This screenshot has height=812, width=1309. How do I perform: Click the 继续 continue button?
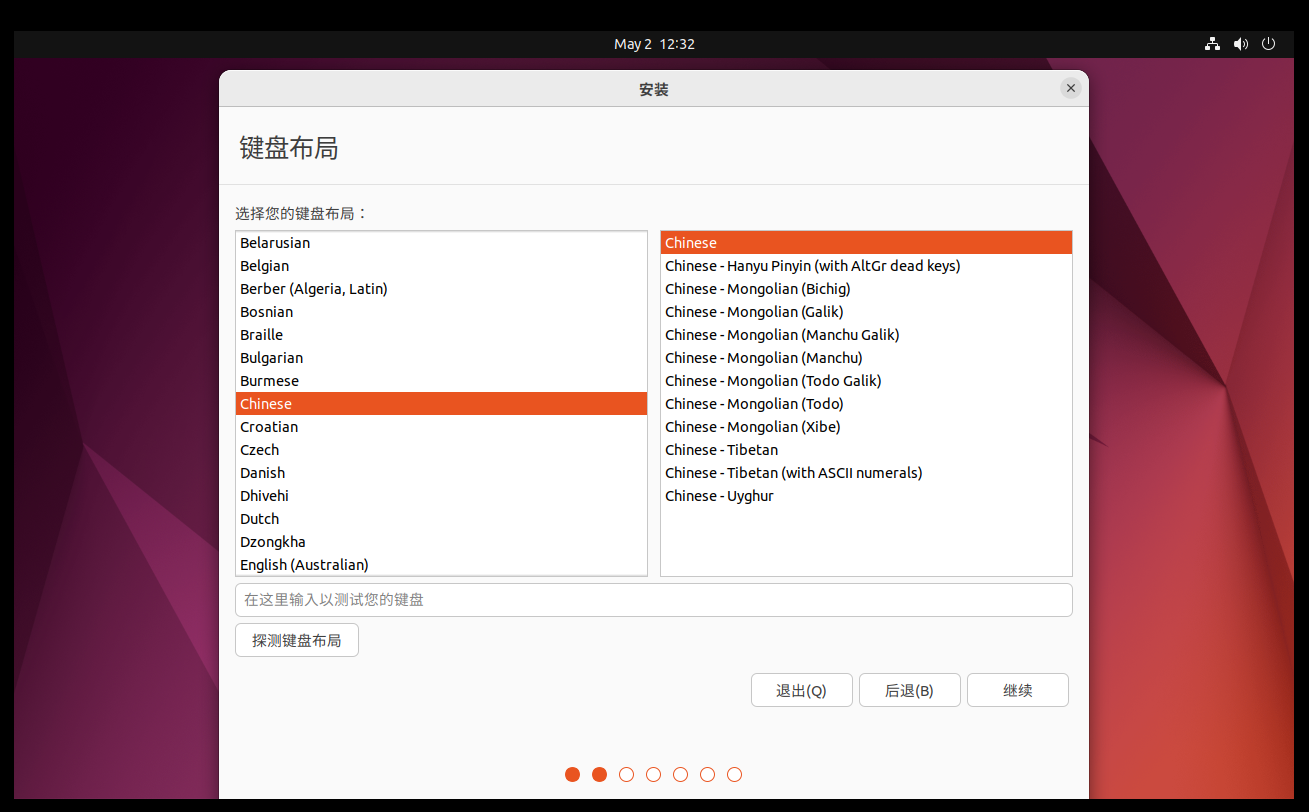[x=1018, y=690]
